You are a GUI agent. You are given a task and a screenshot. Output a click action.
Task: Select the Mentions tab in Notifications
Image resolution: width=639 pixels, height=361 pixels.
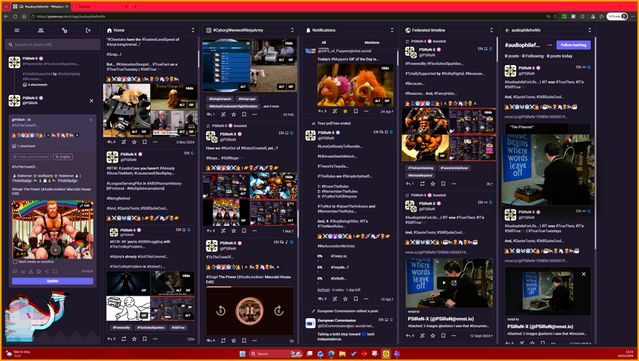[x=372, y=42]
